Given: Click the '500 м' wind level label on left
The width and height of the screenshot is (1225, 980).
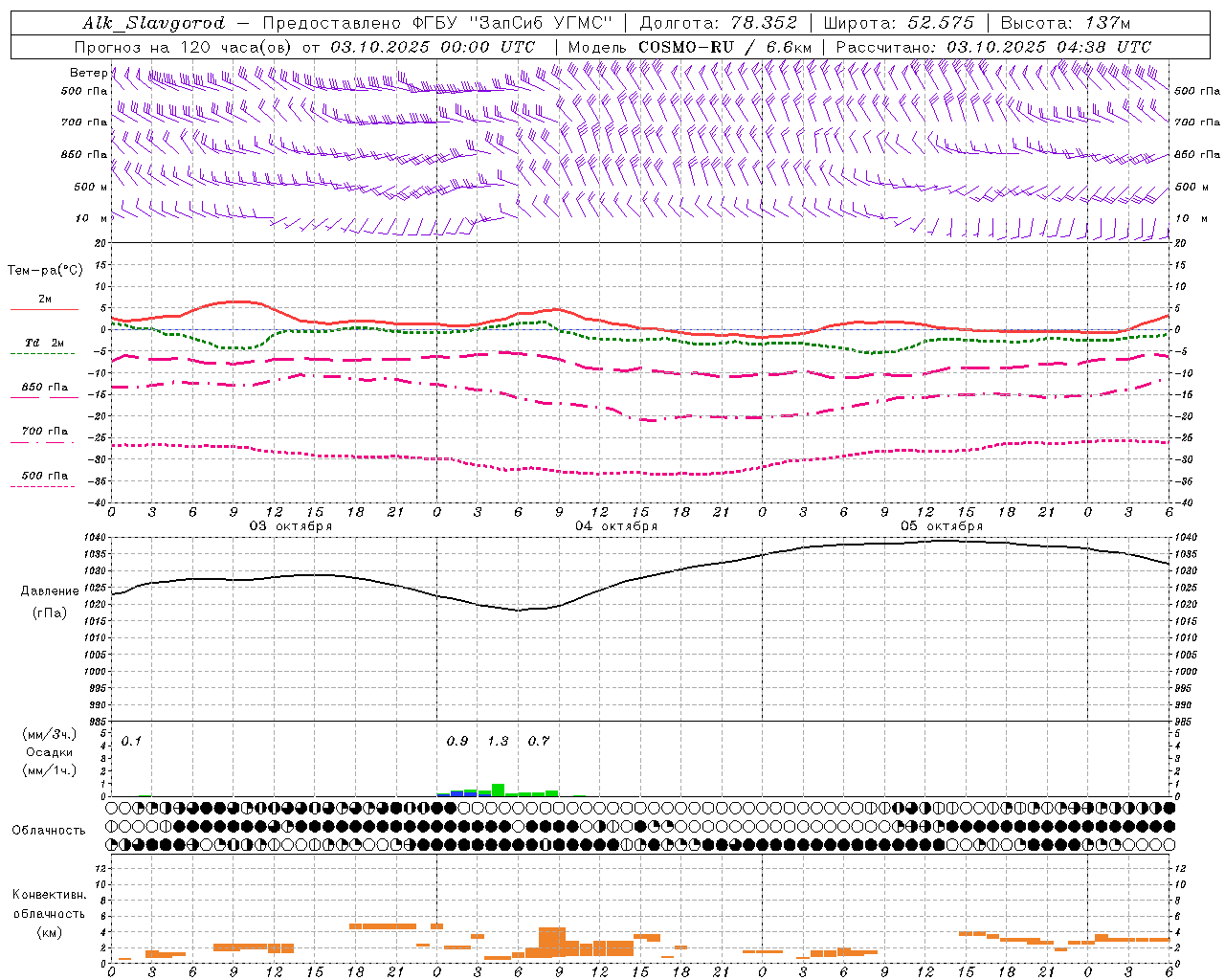Looking at the screenshot, I should pyautogui.click(x=91, y=187).
